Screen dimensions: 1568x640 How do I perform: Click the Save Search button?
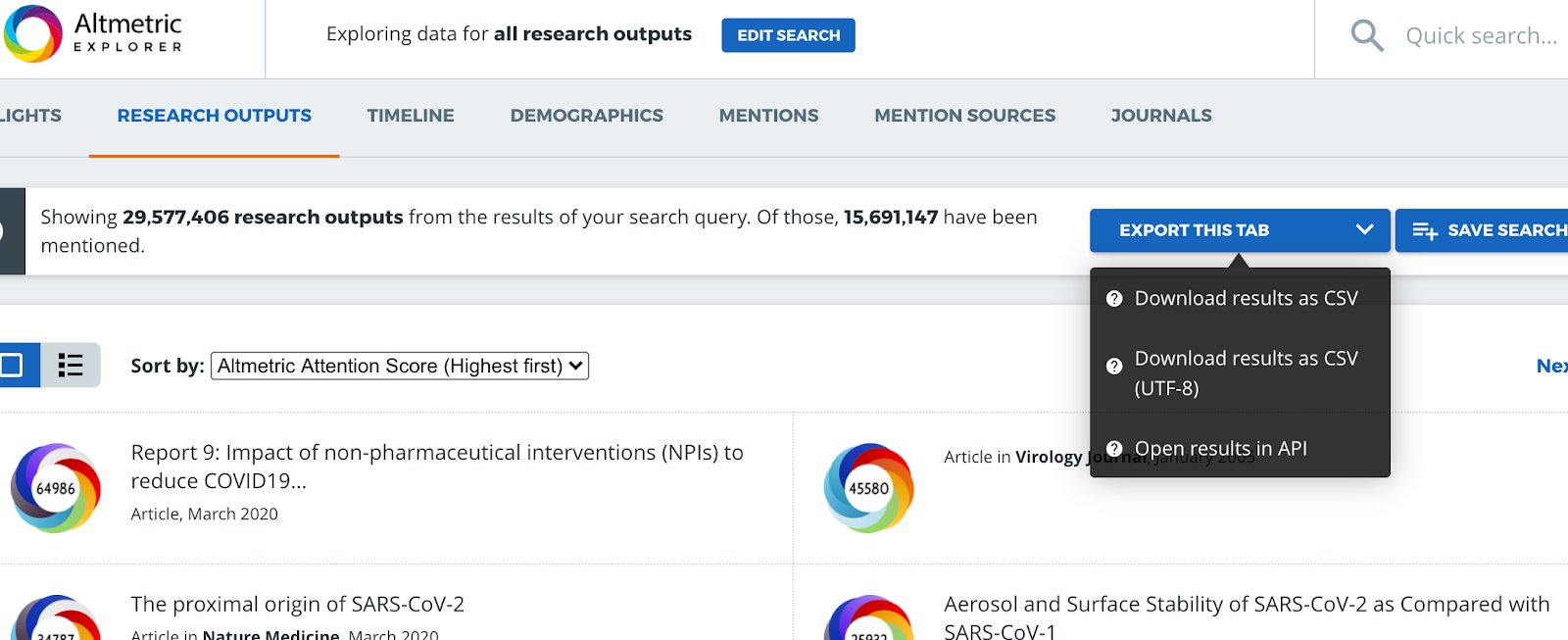click(x=1485, y=230)
